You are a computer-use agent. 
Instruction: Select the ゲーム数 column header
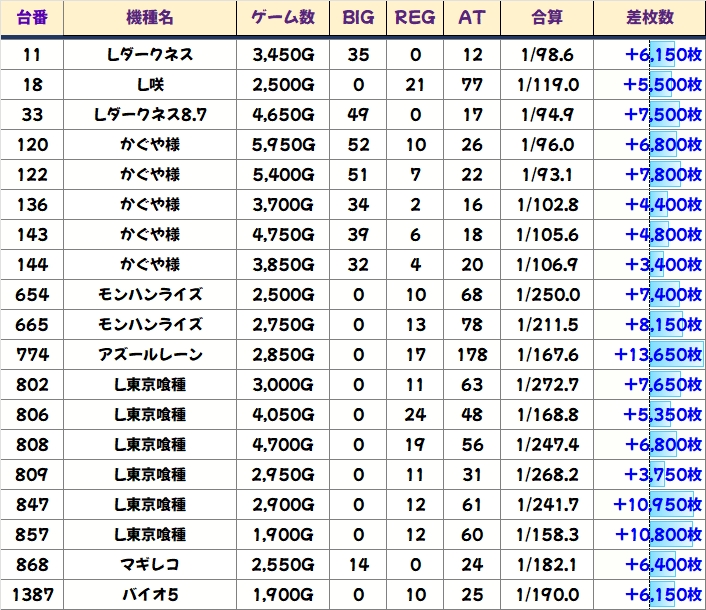[284, 18]
